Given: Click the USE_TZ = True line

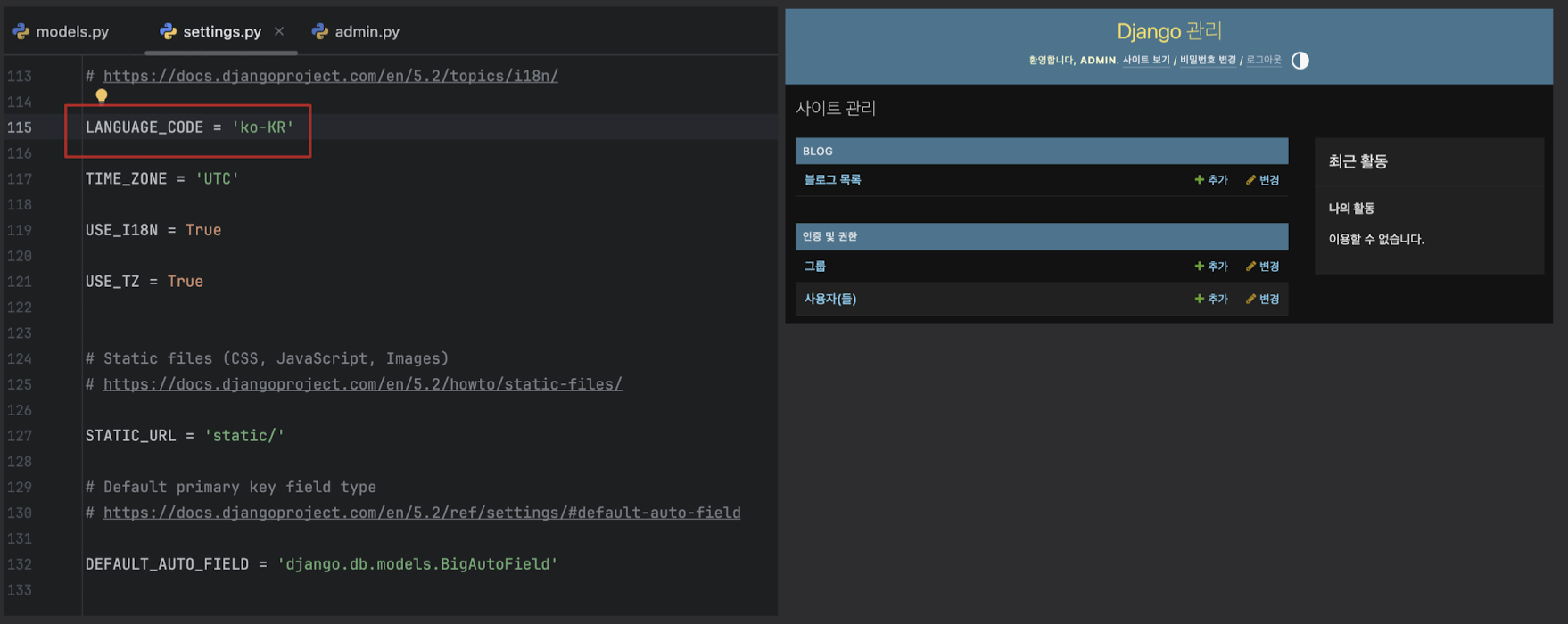Looking at the screenshot, I should [144, 282].
